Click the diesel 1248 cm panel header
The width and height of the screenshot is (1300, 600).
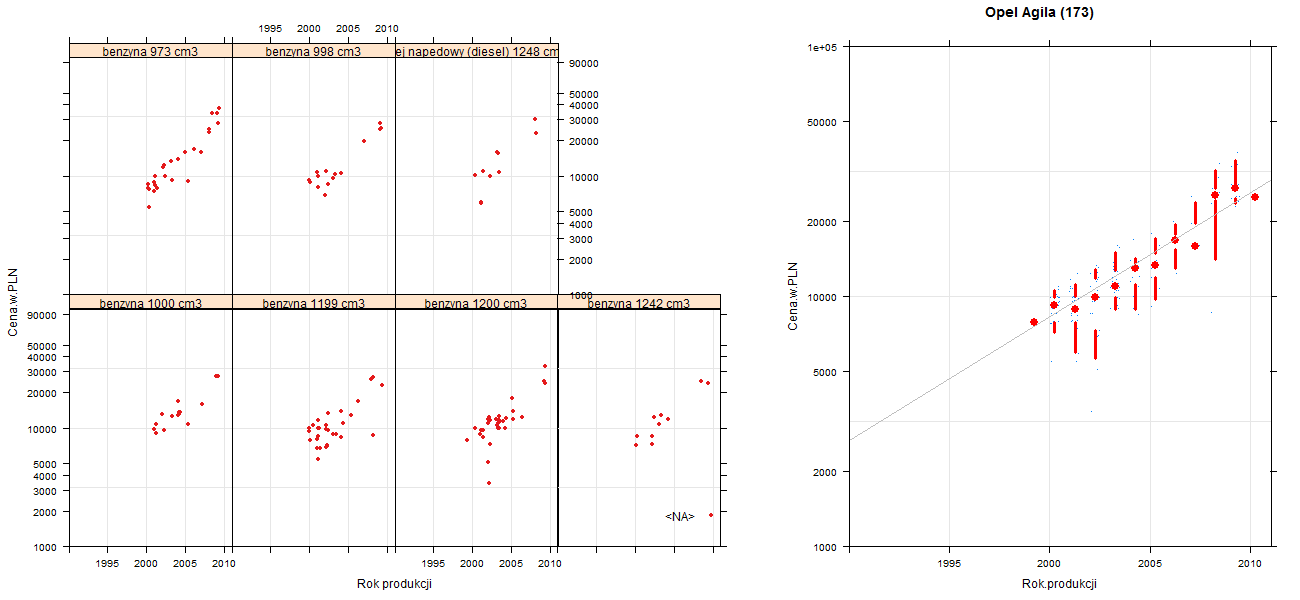[477, 51]
